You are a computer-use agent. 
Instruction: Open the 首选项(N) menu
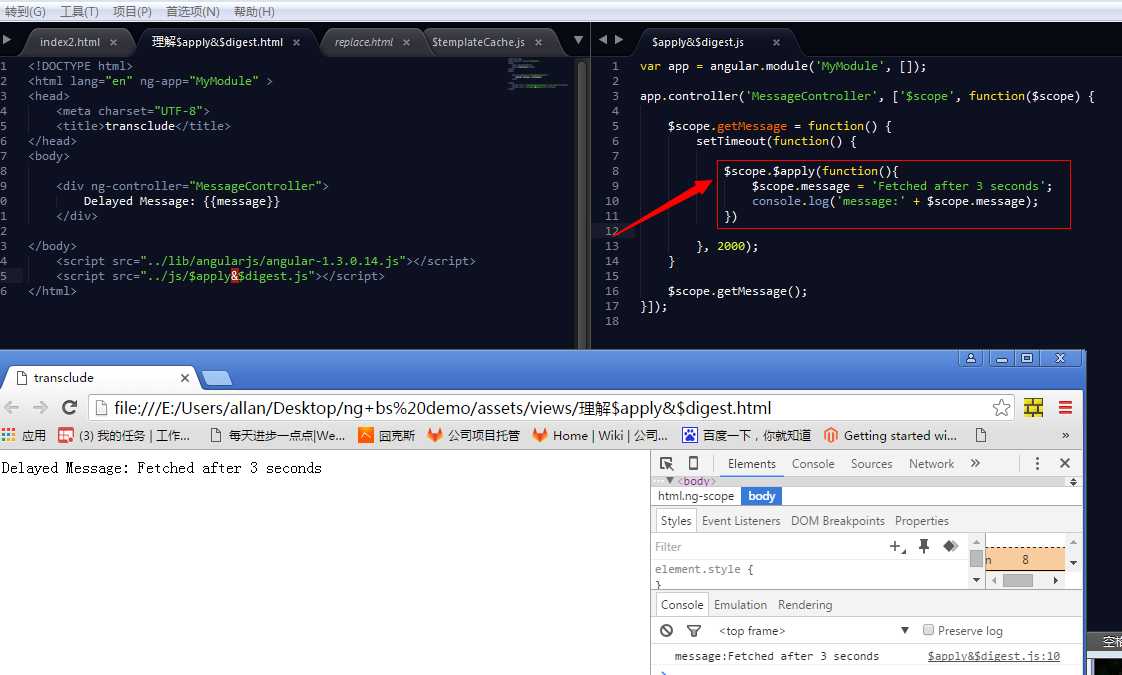pyautogui.click(x=192, y=11)
